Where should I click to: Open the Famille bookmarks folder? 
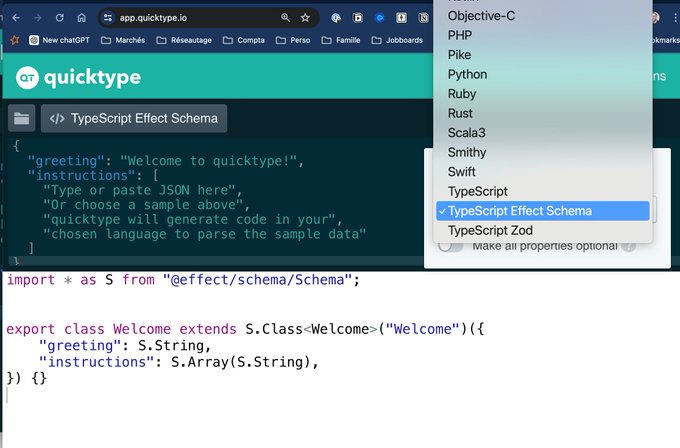click(x=341, y=40)
